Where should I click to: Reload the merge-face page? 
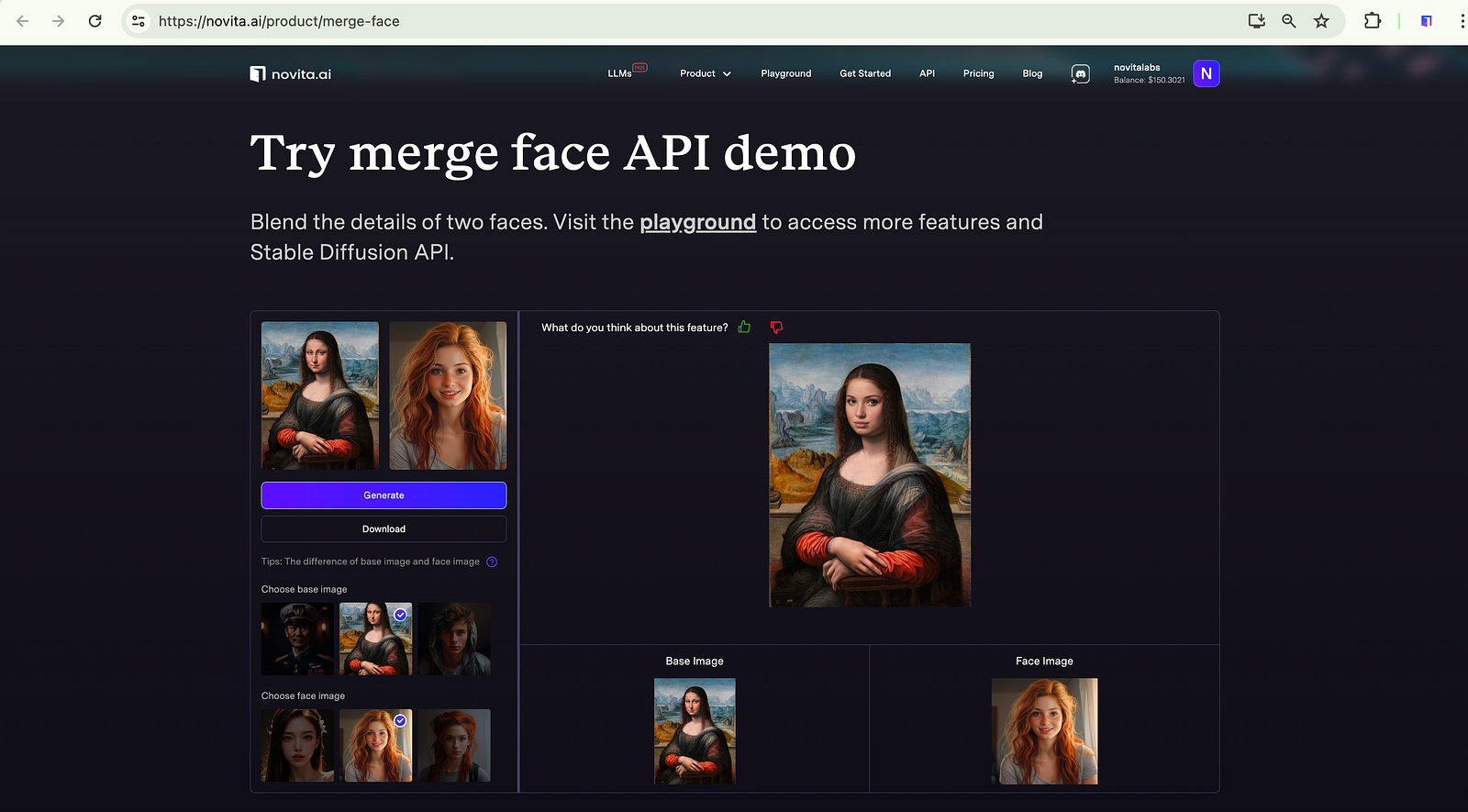pos(95,21)
